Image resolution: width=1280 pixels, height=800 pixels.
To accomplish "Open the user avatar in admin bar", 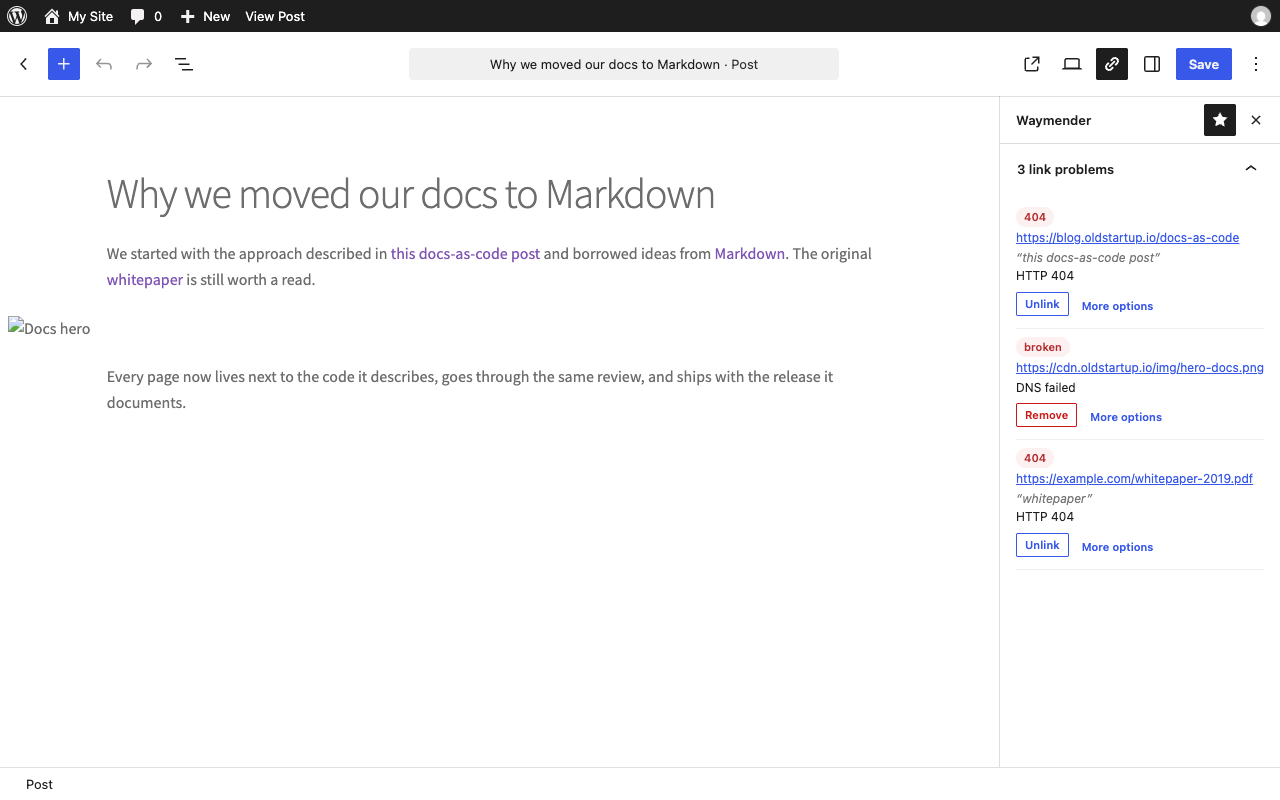I will [1260, 16].
